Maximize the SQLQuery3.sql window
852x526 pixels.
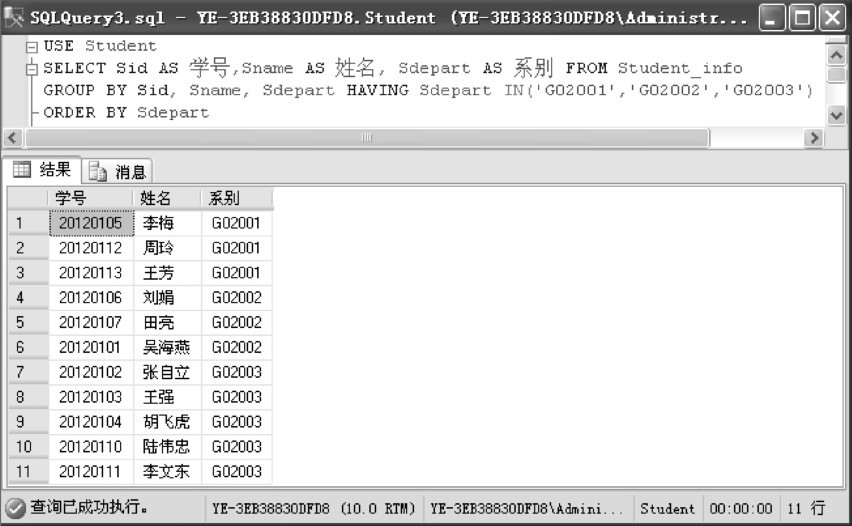click(801, 18)
